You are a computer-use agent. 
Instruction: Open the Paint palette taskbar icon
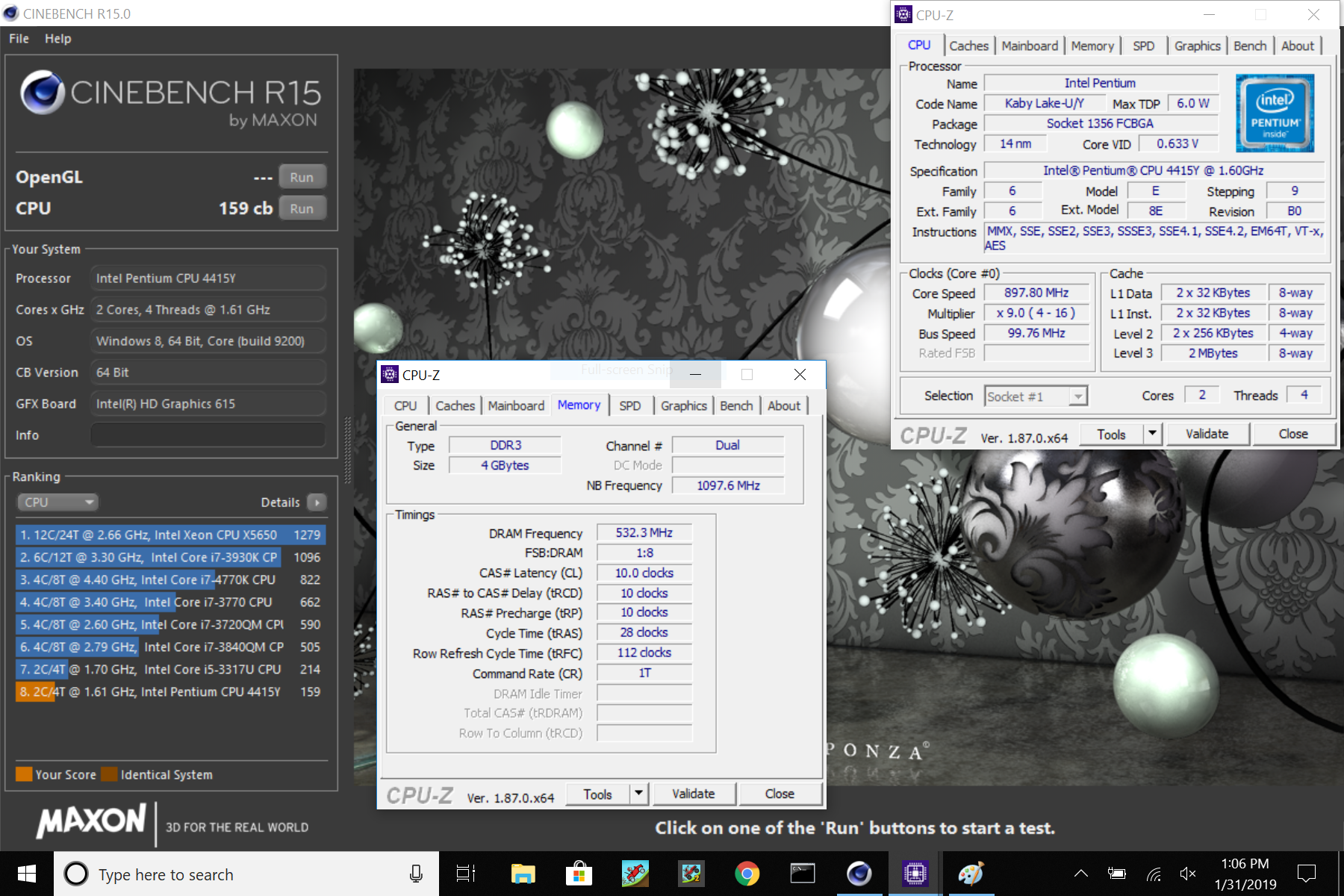point(971,874)
